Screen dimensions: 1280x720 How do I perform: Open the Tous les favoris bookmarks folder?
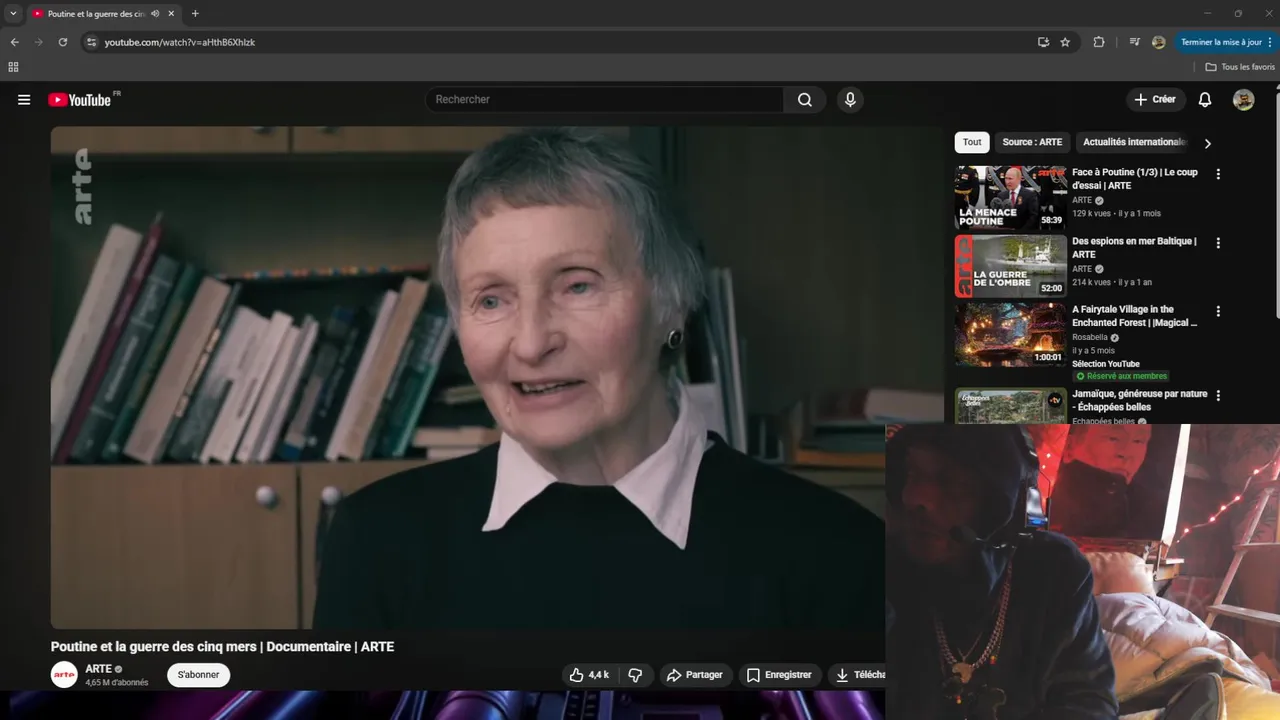1240,67
